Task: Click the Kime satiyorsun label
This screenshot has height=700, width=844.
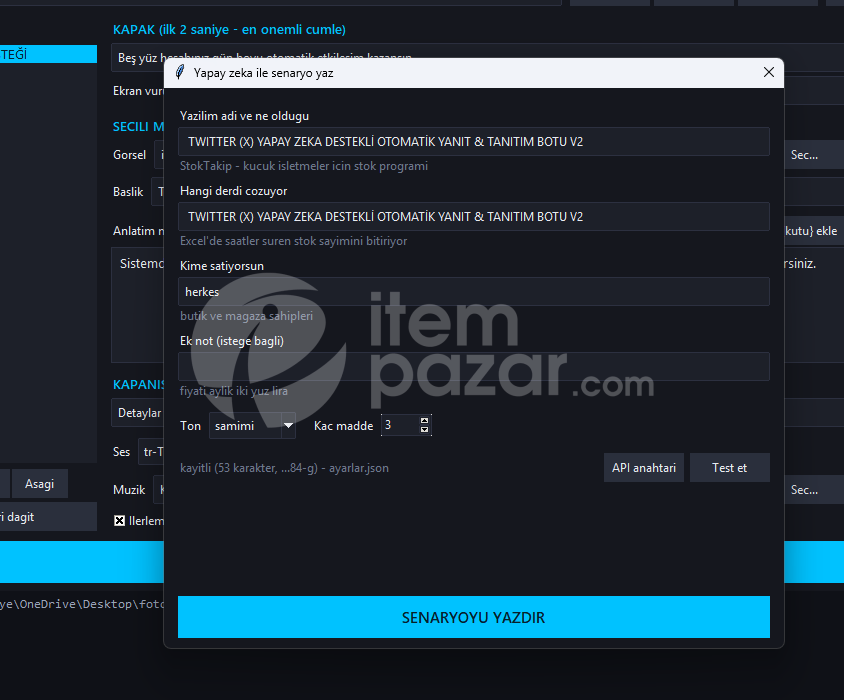Action: coord(222,266)
